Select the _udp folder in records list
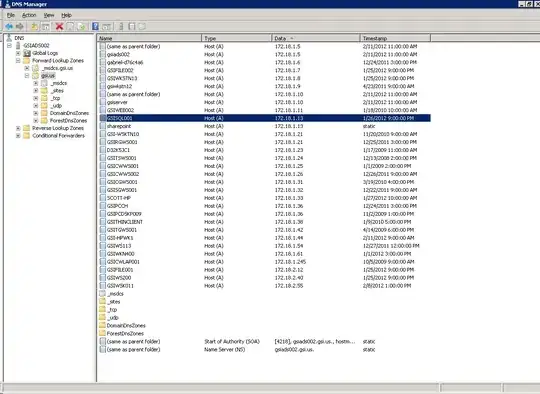 point(113,317)
